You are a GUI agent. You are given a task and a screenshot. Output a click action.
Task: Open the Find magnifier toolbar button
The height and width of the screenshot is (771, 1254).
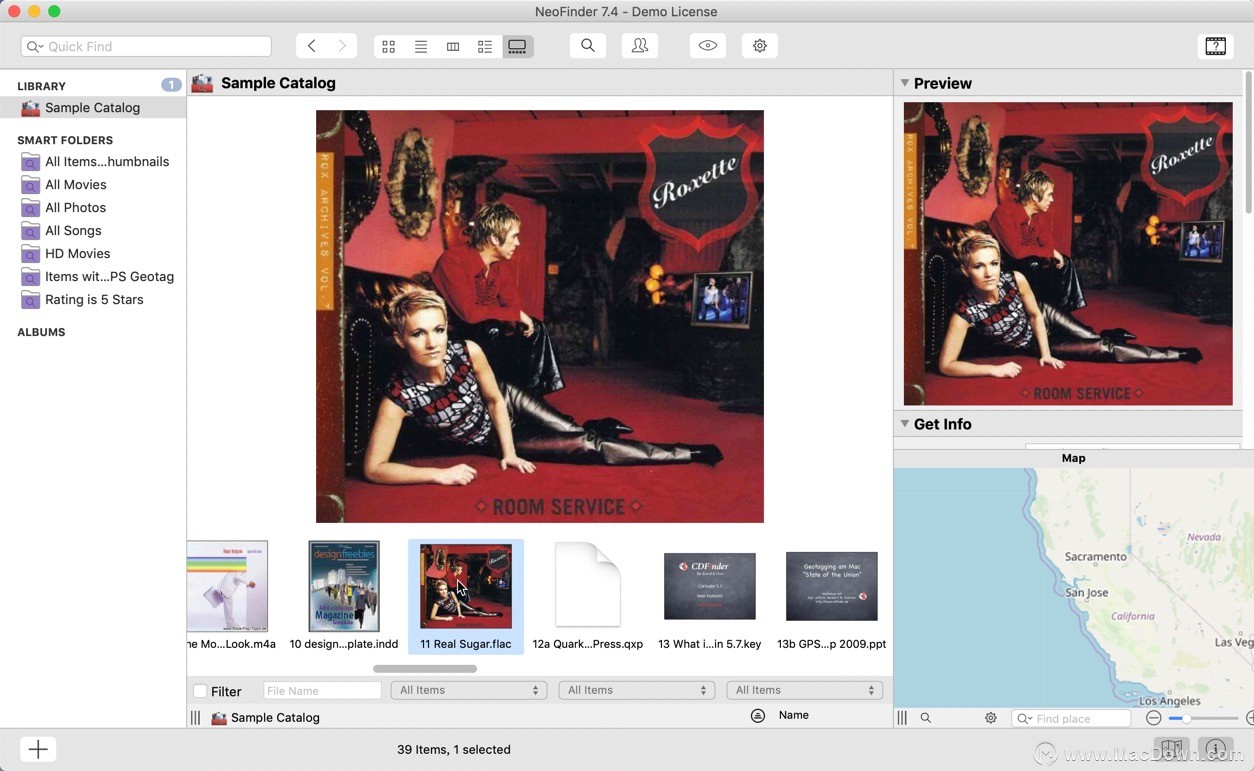[x=588, y=46]
